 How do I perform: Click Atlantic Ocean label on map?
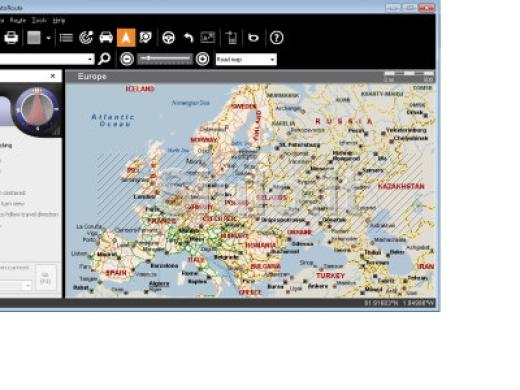click(x=113, y=120)
